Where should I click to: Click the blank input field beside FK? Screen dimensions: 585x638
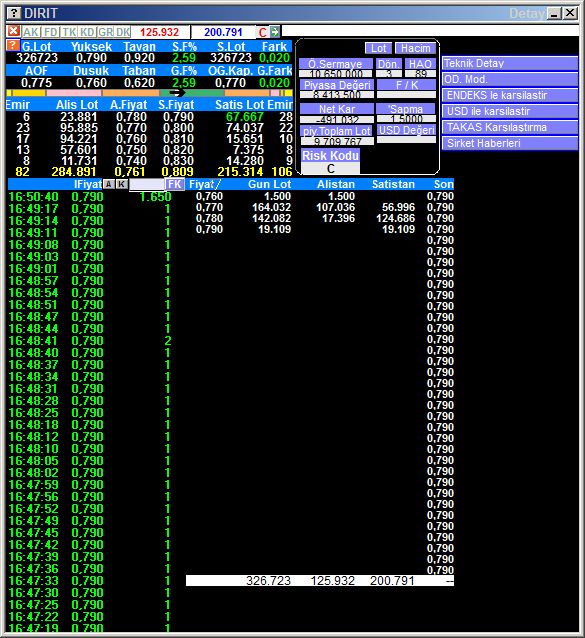tap(147, 184)
